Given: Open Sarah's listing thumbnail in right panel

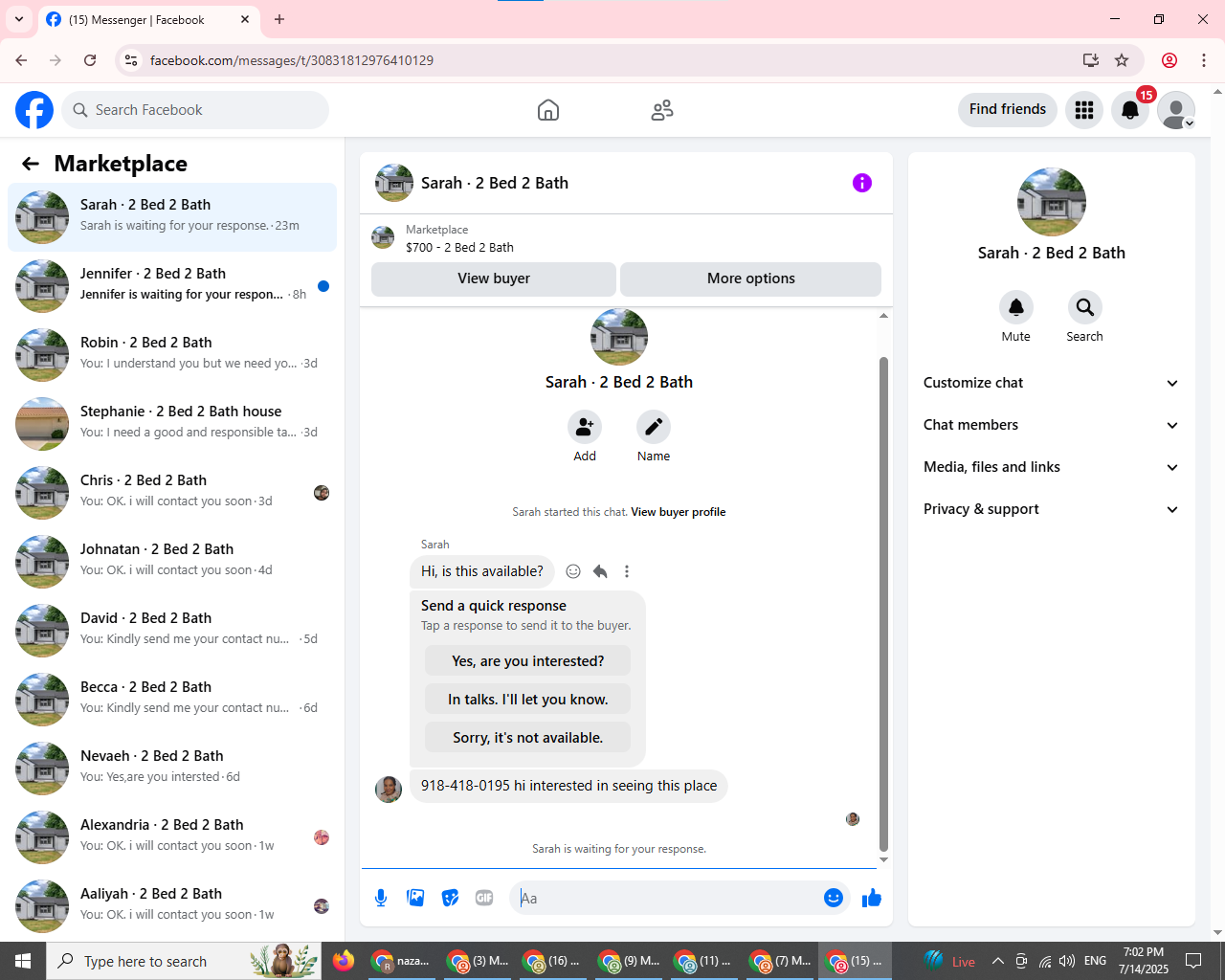Looking at the screenshot, I should click(1052, 202).
